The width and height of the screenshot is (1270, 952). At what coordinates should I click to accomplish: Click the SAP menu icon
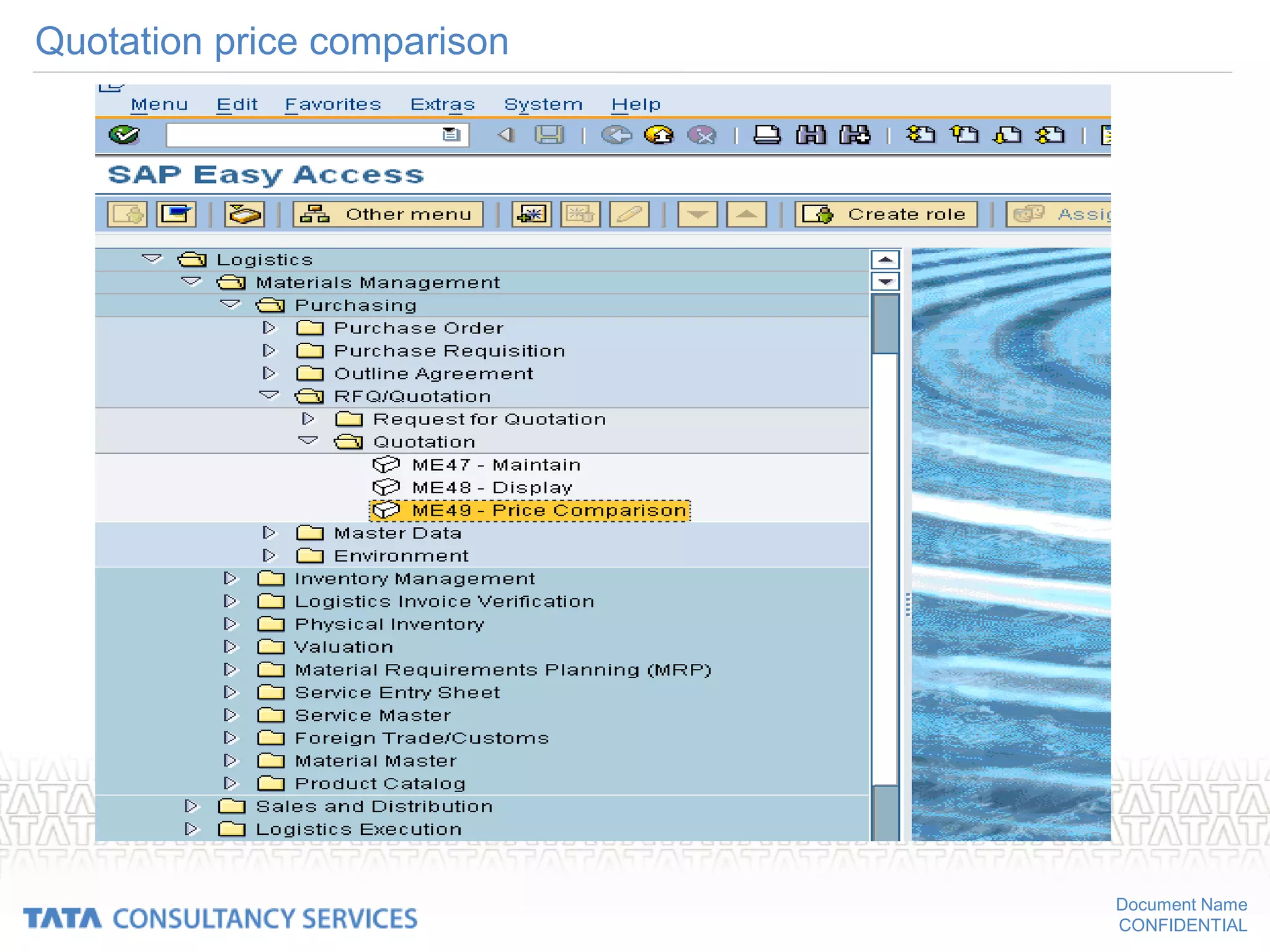coord(176,214)
